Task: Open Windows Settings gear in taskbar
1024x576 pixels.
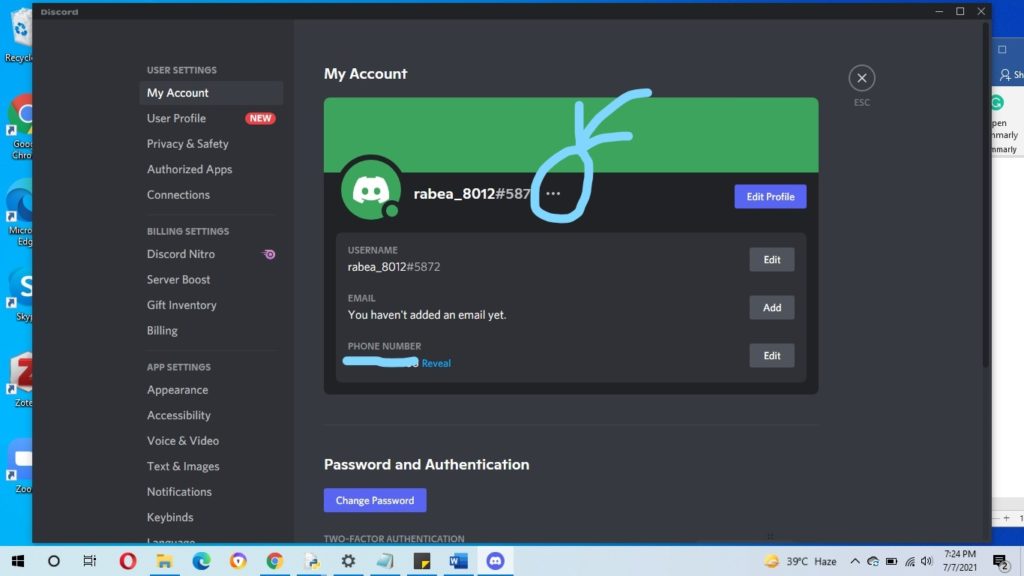Action: point(348,561)
